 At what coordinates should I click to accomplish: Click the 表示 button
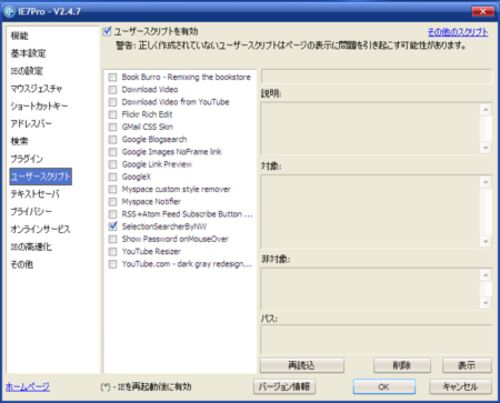coord(467,366)
